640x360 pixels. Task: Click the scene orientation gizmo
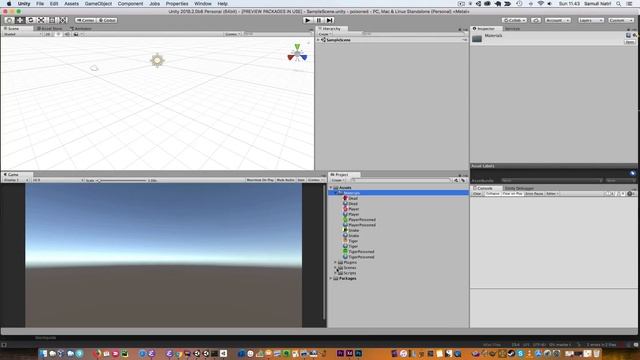297,54
